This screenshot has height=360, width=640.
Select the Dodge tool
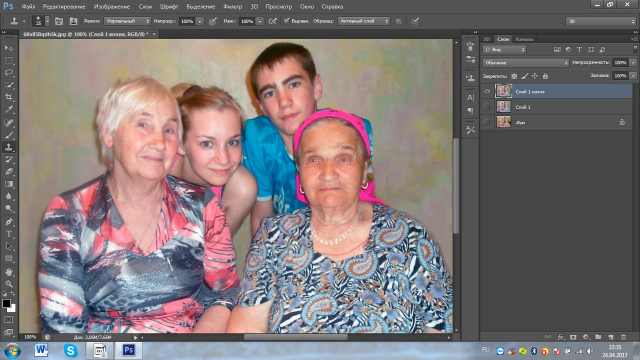pyautogui.click(x=9, y=209)
